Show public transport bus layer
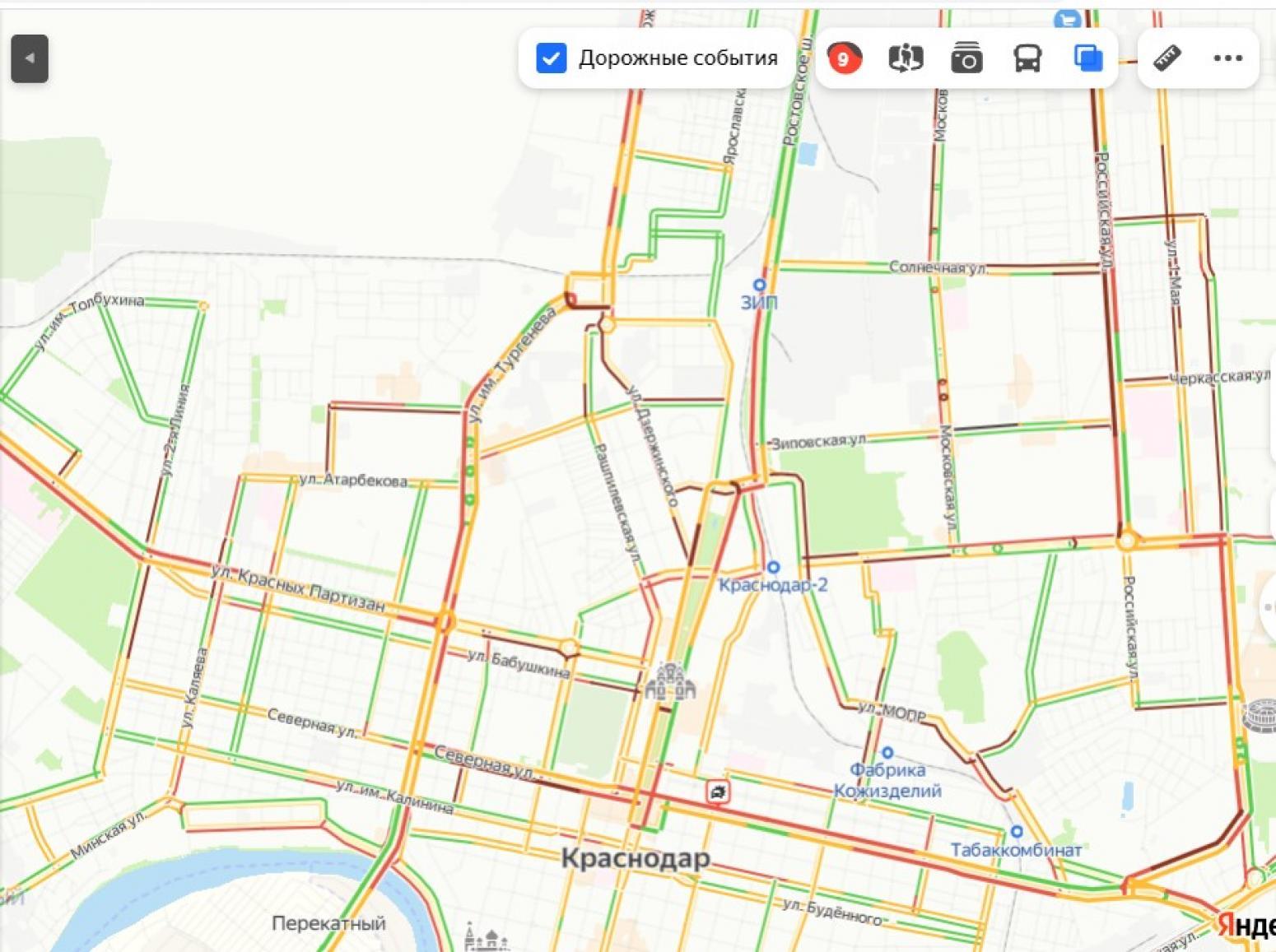This screenshot has width=1276, height=952. (x=1027, y=58)
